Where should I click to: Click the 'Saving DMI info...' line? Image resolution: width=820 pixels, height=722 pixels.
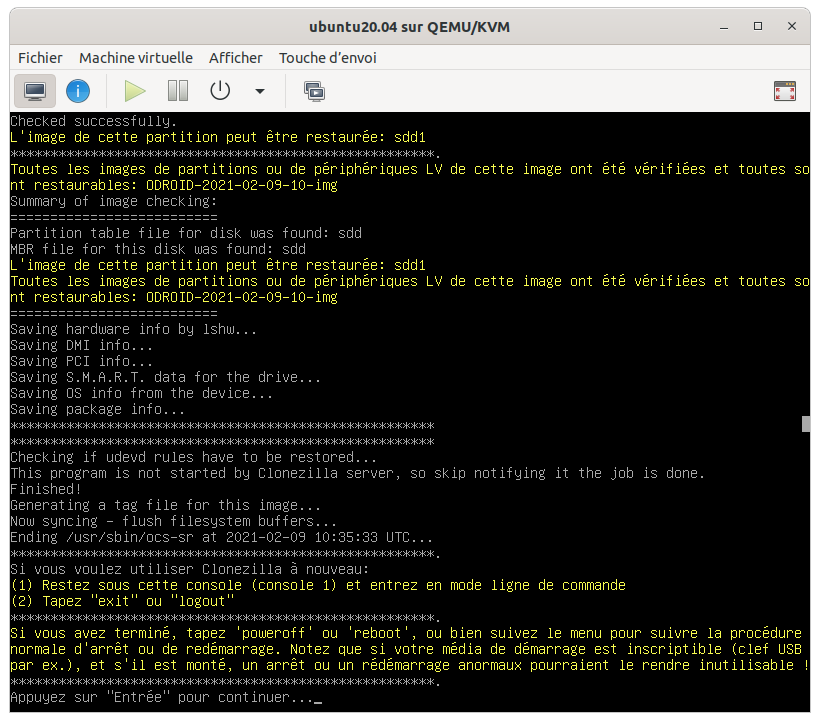point(82,345)
